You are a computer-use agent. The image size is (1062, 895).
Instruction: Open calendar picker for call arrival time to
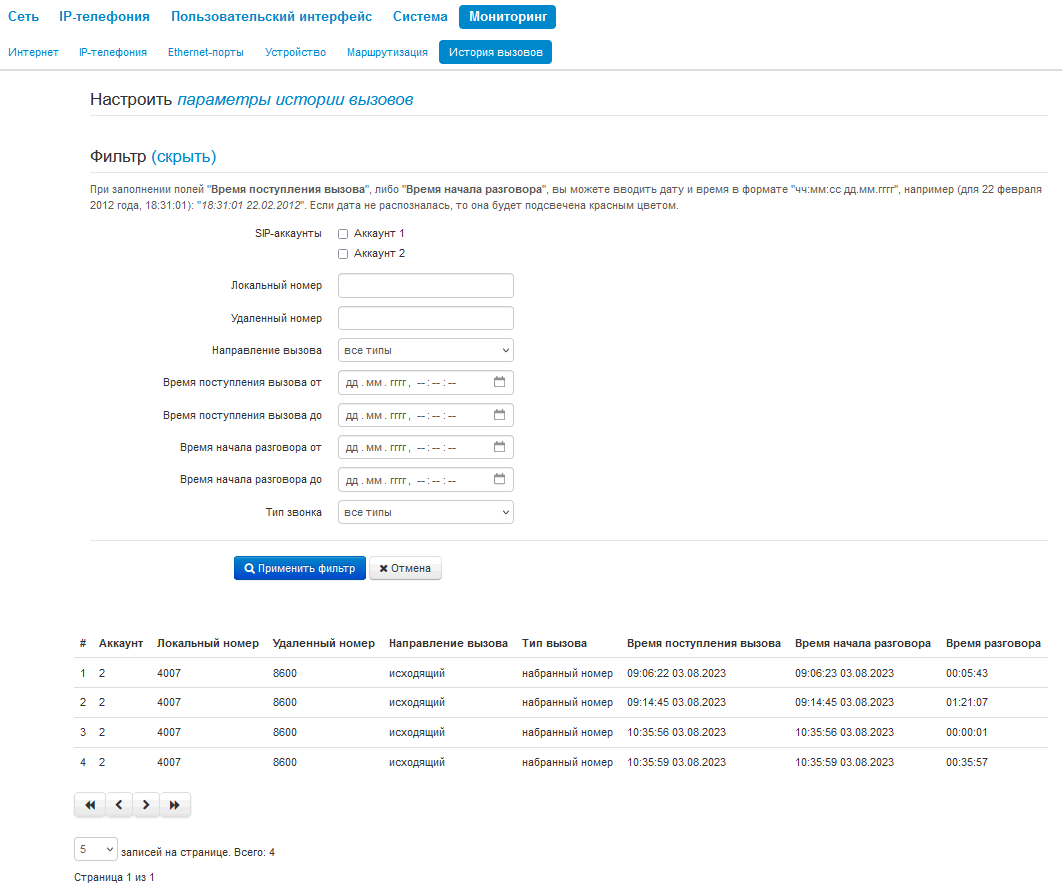[x=499, y=415]
